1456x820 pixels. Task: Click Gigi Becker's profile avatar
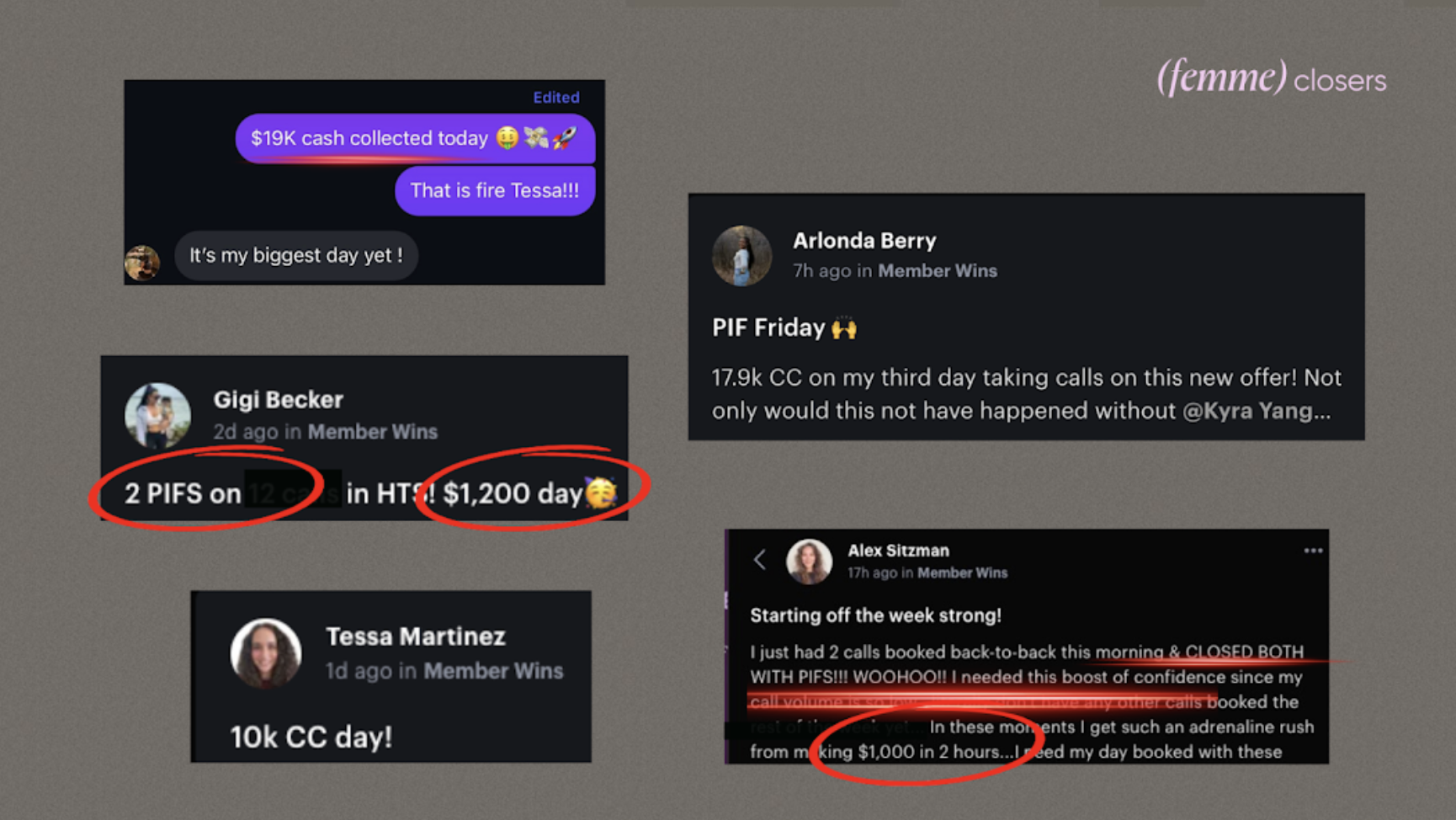coord(157,415)
